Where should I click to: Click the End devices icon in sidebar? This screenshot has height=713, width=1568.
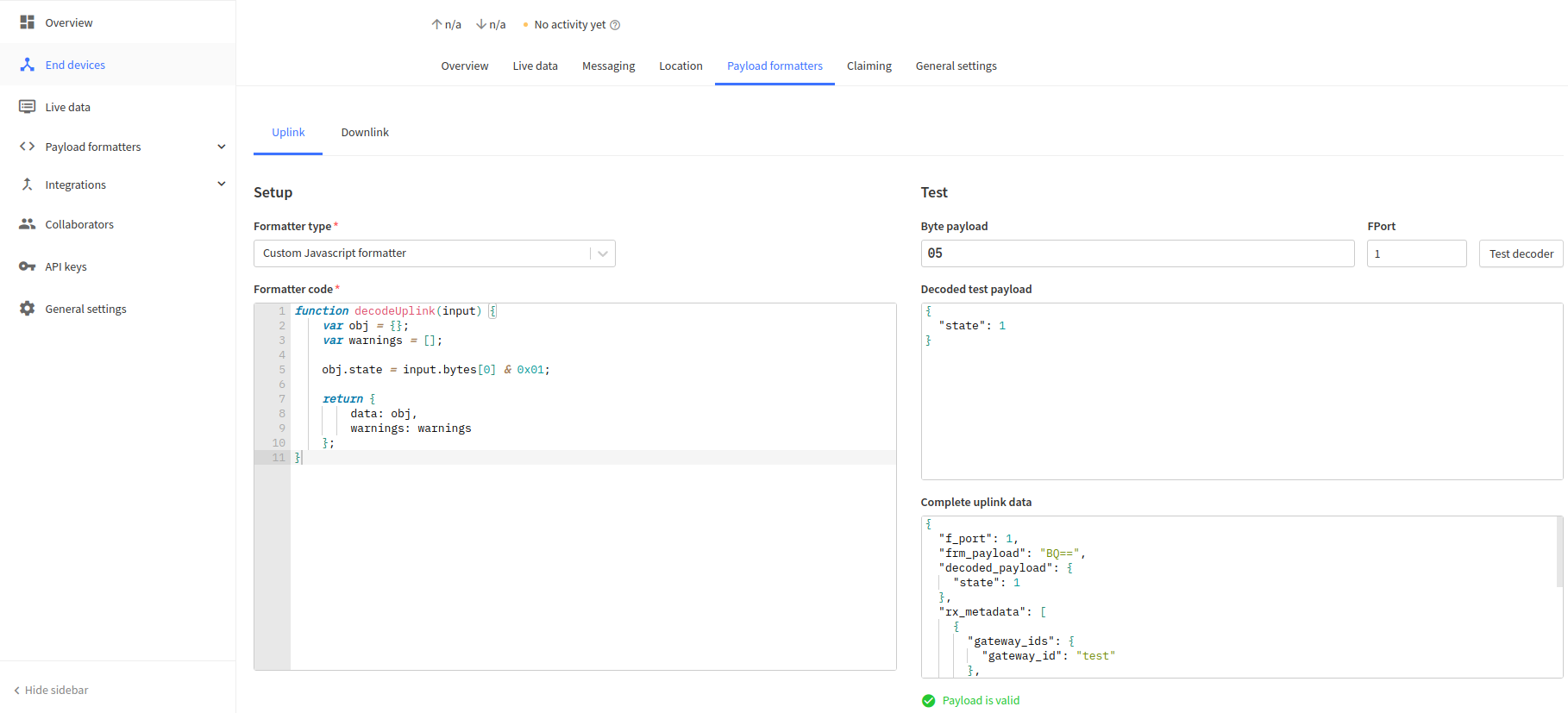pyautogui.click(x=28, y=65)
